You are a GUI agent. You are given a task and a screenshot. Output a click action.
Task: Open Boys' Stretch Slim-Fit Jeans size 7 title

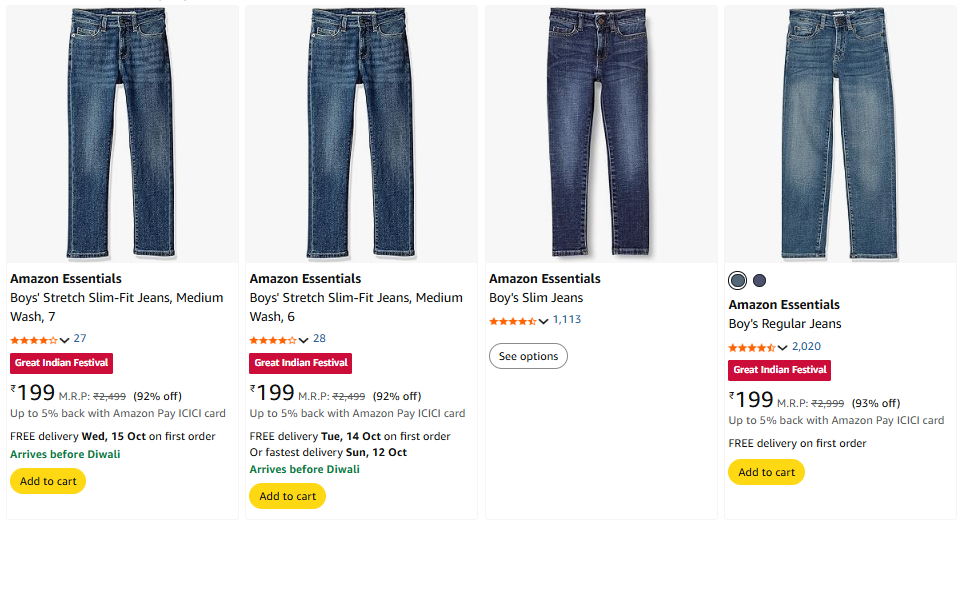(116, 306)
